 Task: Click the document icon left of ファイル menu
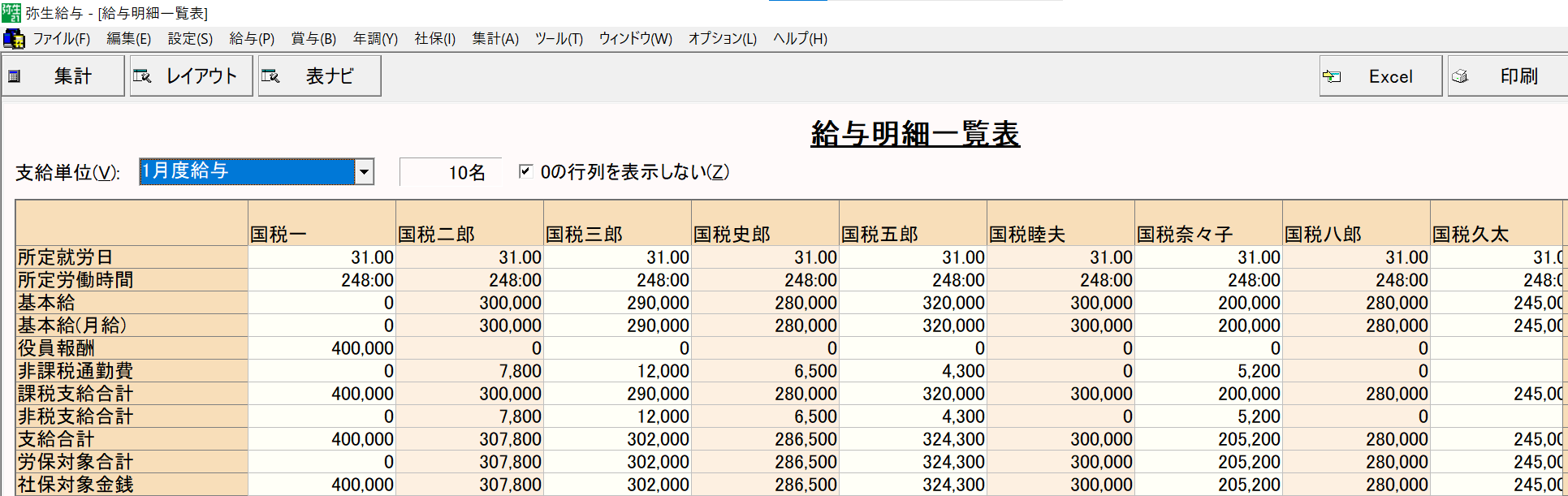pos(14,39)
